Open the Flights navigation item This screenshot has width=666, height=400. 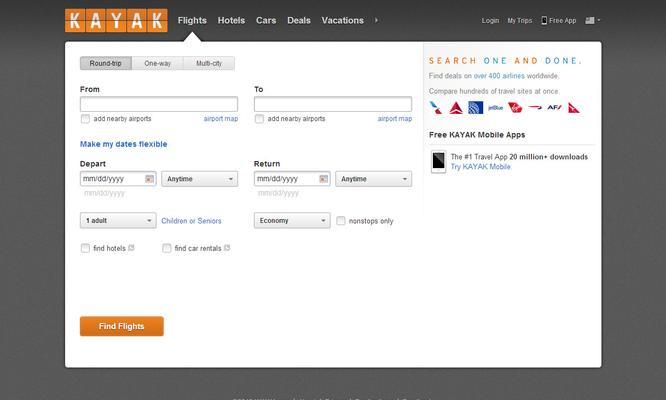[x=192, y=20]
